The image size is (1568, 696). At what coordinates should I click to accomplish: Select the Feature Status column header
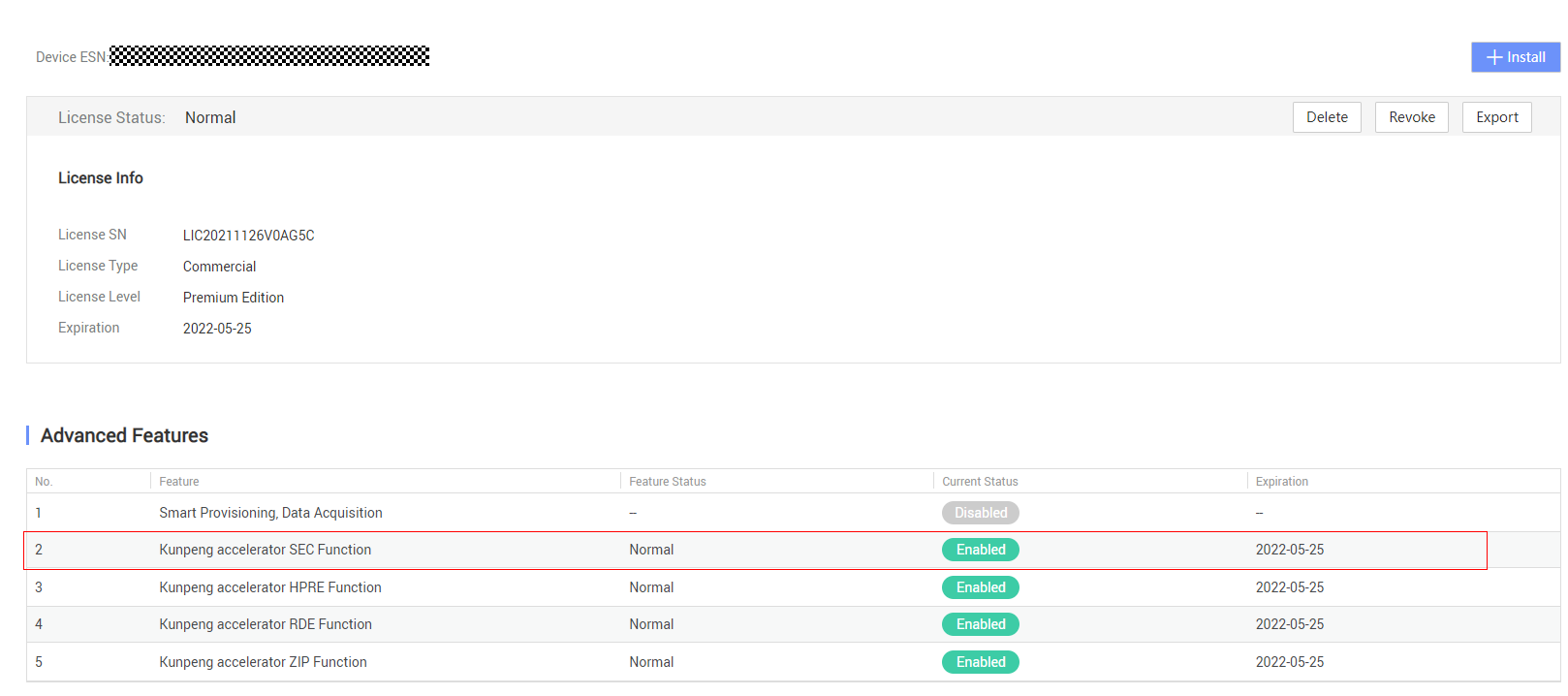668,482
